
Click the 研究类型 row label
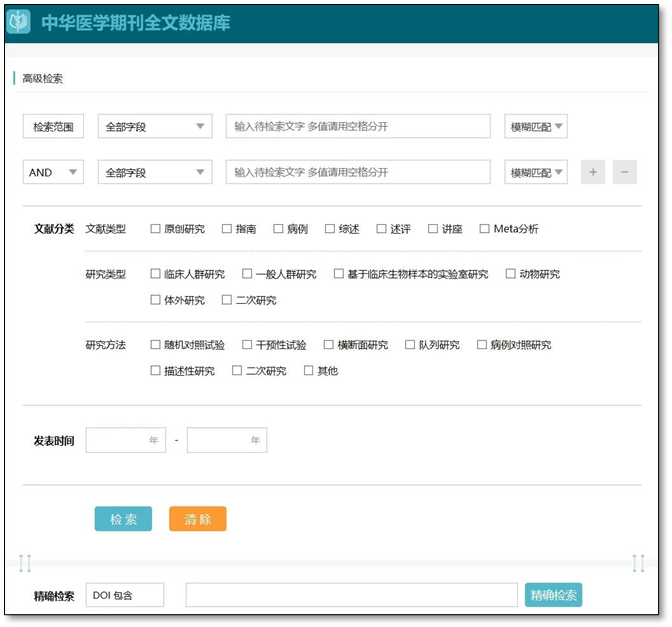(x=105, y=274)
